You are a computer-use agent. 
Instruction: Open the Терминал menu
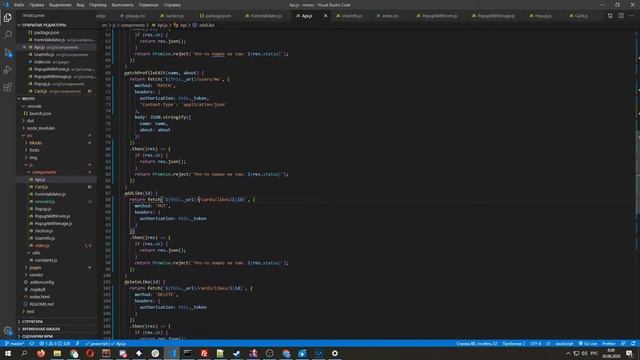click(x=149, y=5)
